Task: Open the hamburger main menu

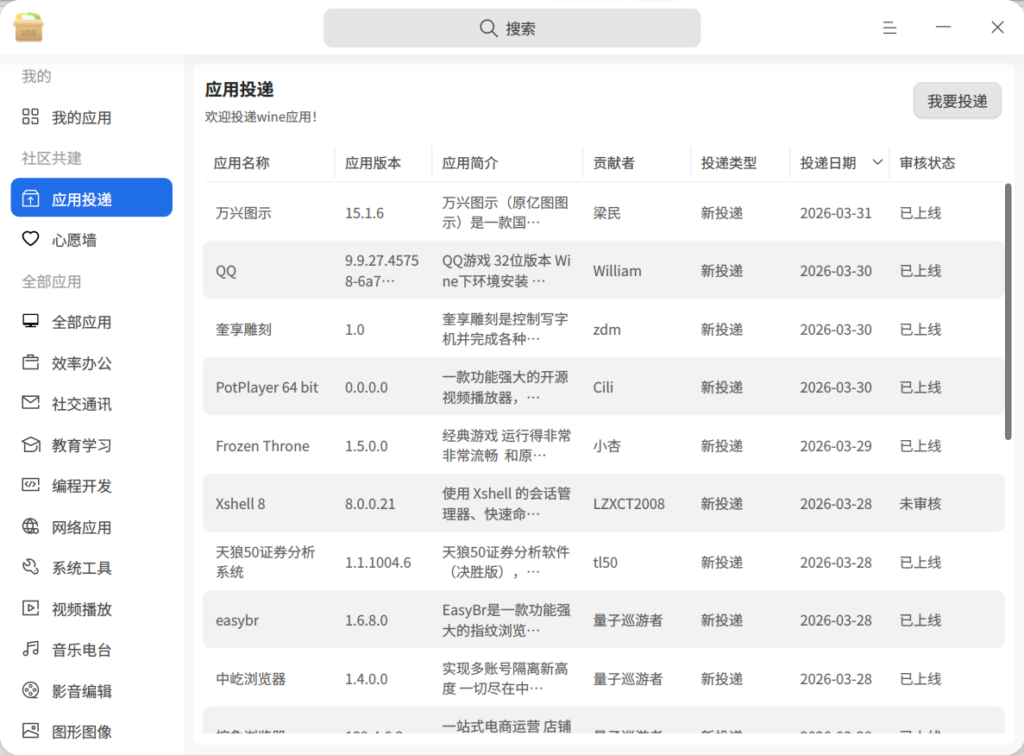Action: coord(889,28)
